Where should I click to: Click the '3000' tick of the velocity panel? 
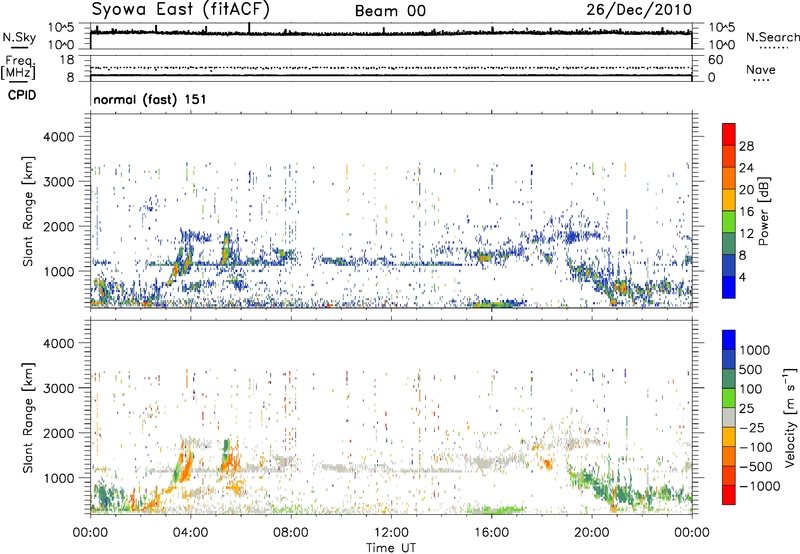tap(59, 388)
